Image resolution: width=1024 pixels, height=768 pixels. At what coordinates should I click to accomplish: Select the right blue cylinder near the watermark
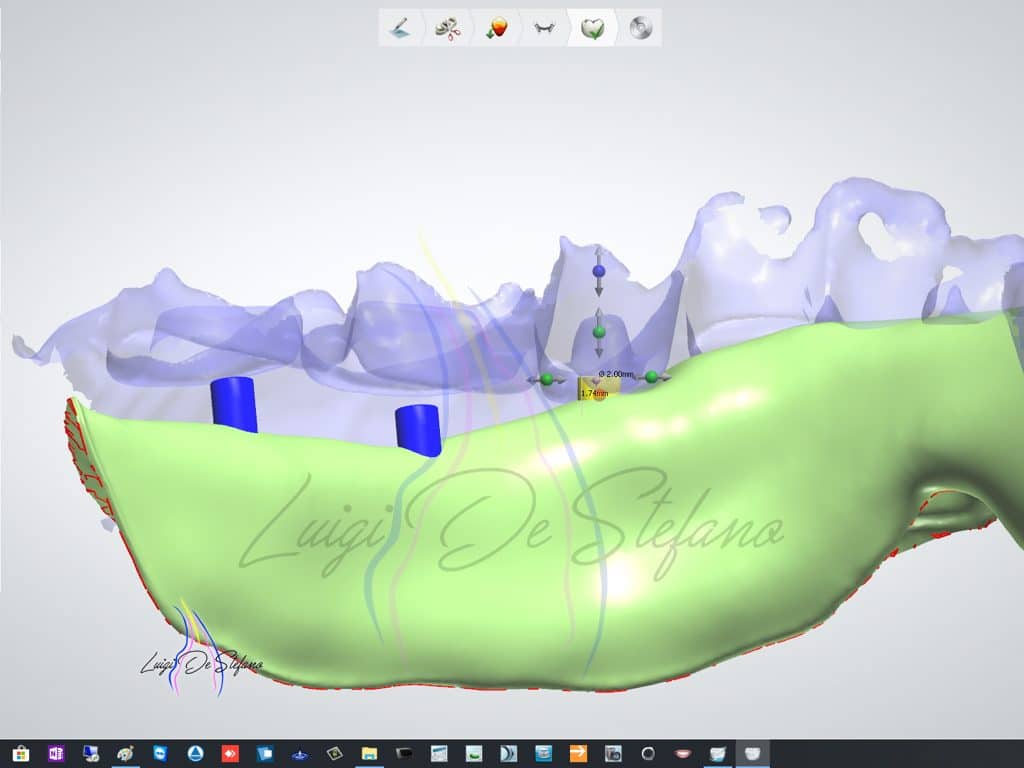tap(418, 429)
